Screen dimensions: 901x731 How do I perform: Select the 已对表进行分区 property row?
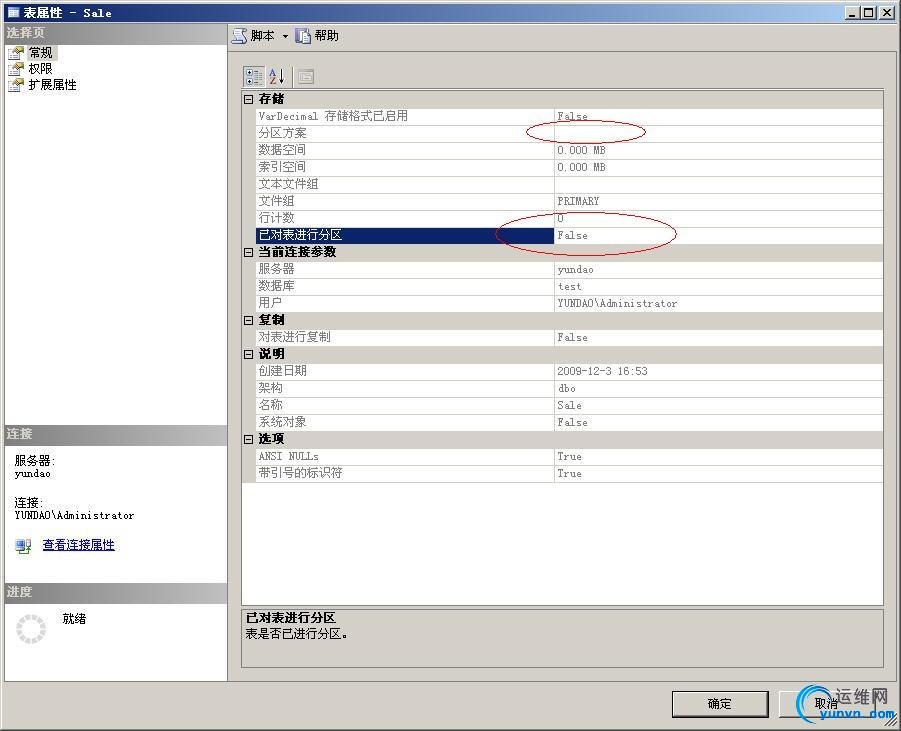coord(569,235)
